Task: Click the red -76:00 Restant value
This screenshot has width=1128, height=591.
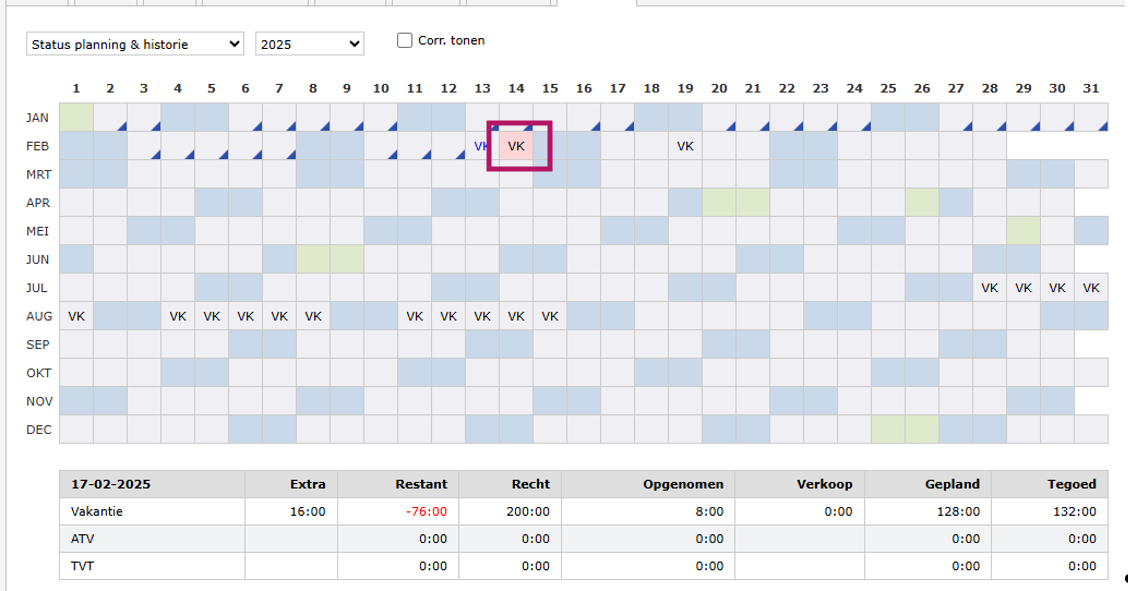Action: click(x=427, y=511)
